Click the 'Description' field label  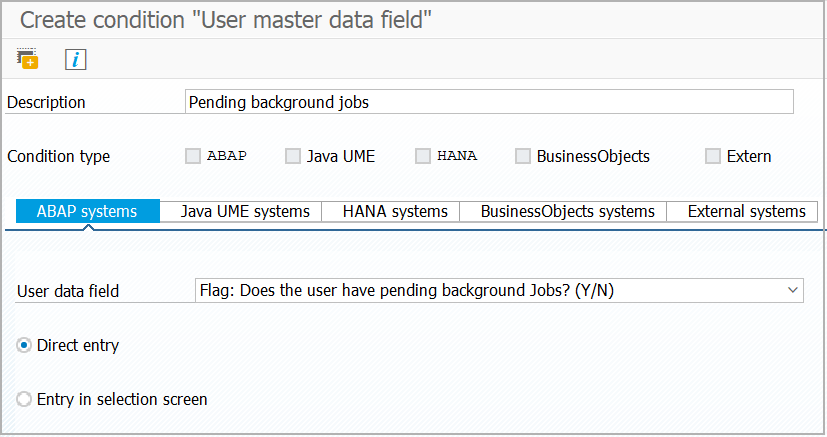(x=46, y=102)
